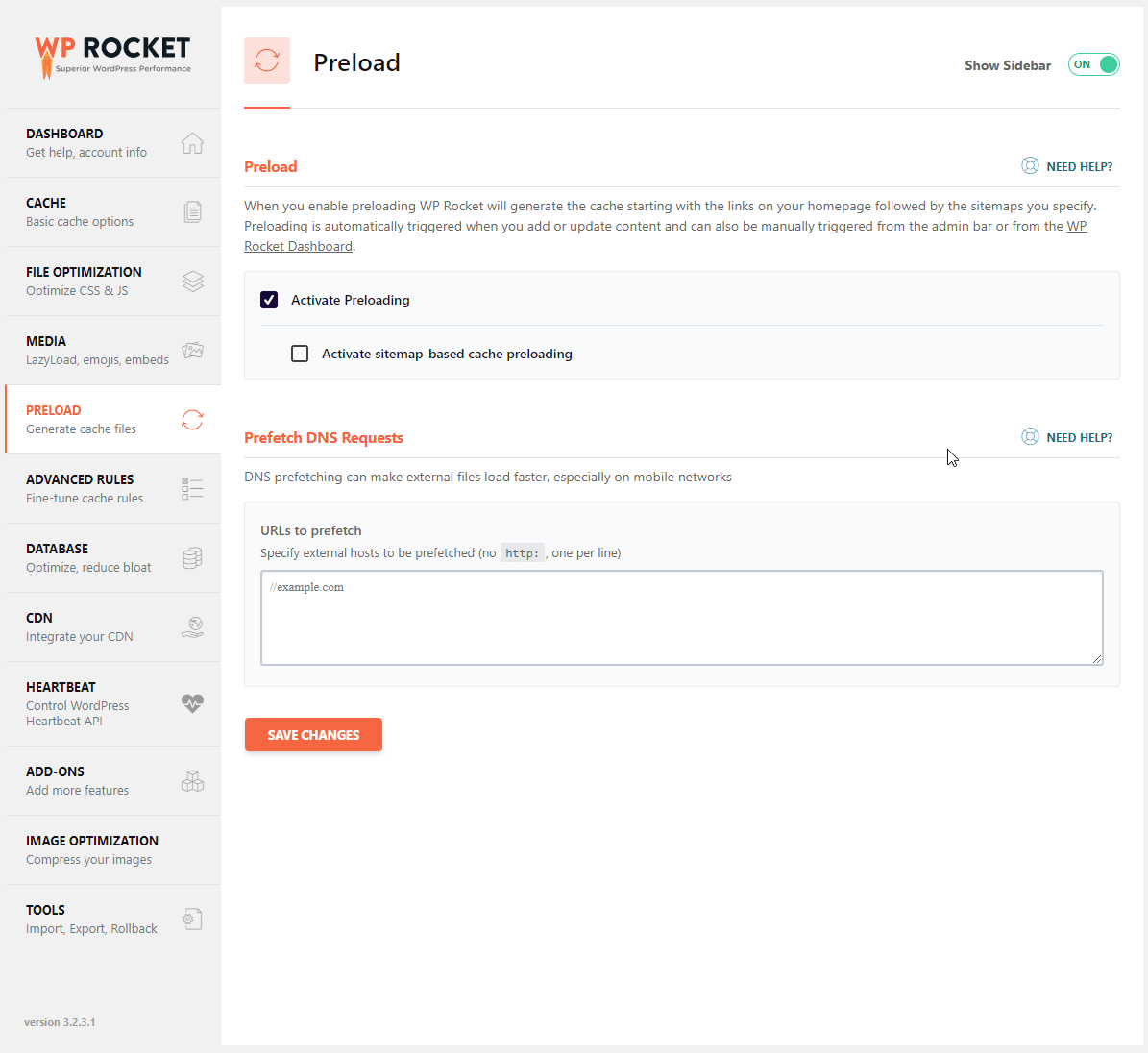Click the Database stack icon

tap(192, 558)
